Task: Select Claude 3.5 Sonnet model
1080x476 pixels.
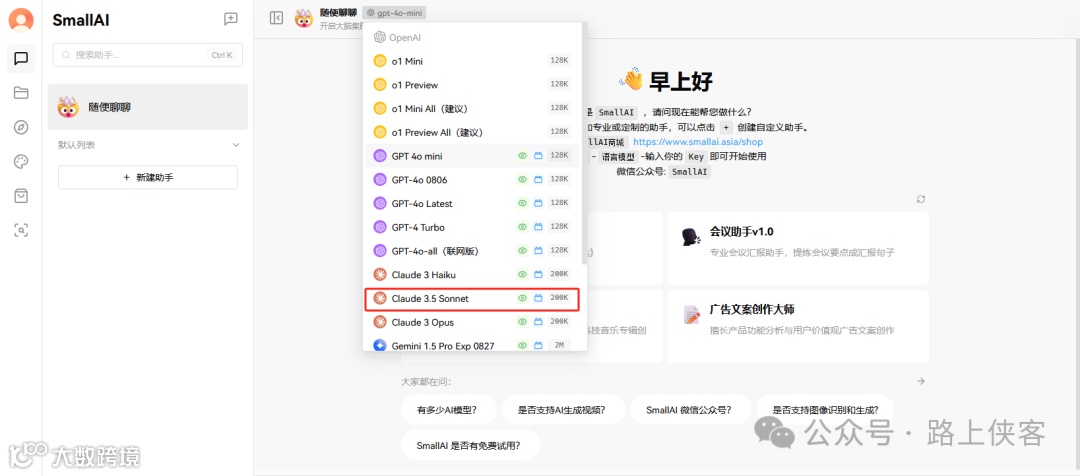Action: tap(472, 298)
